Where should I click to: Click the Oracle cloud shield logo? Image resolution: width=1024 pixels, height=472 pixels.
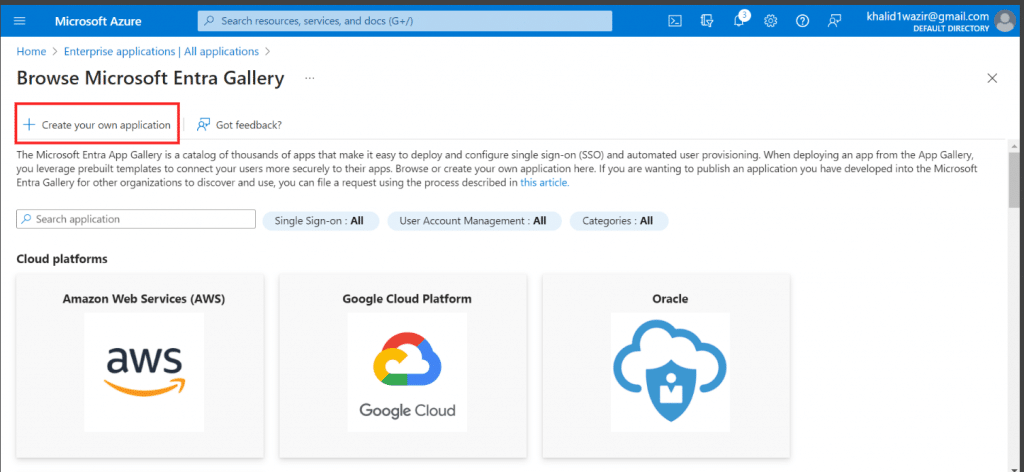point(670,372)
